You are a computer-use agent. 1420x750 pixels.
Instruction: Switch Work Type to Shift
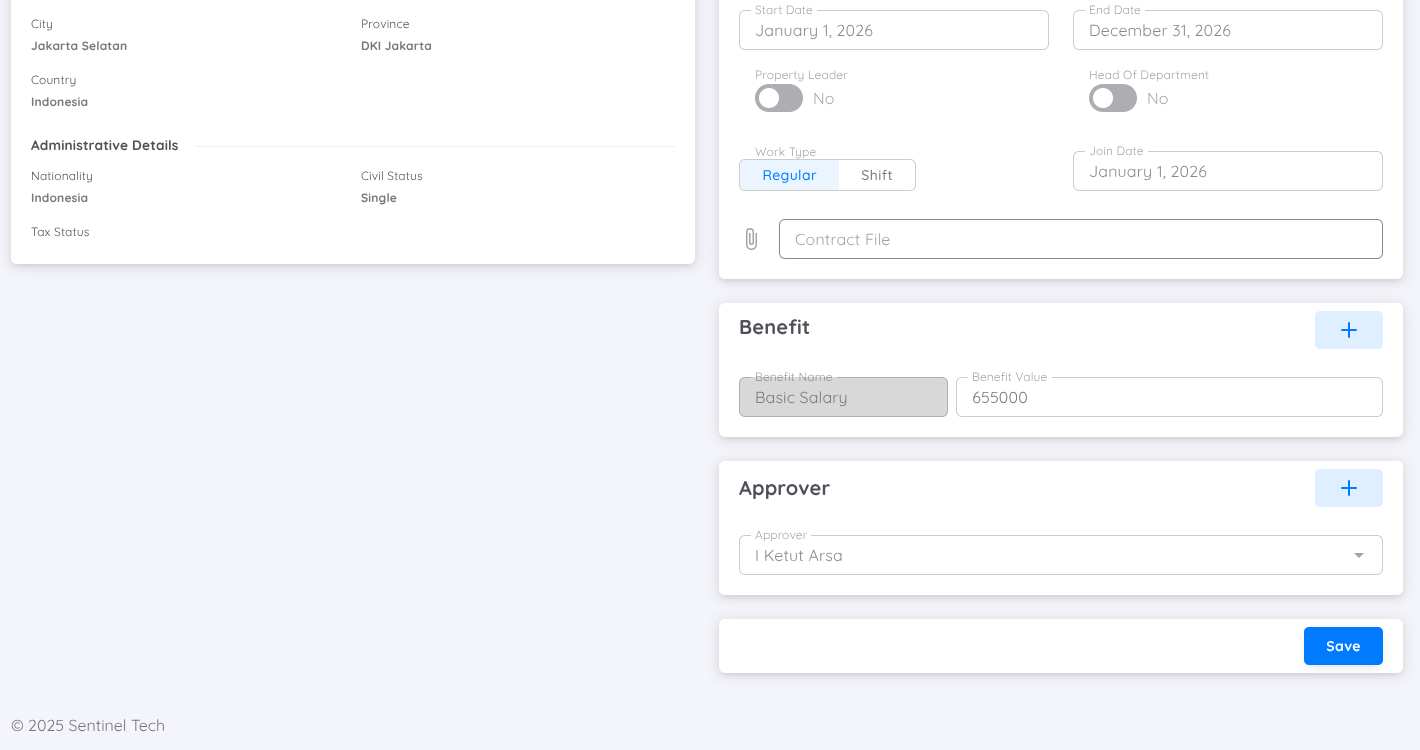[x=876, y=174]
